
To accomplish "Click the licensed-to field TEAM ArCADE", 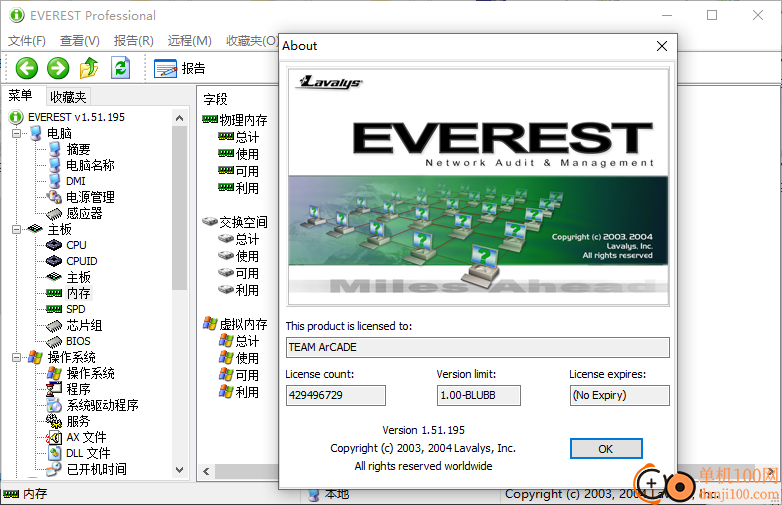I will click(x=478, y=347).
